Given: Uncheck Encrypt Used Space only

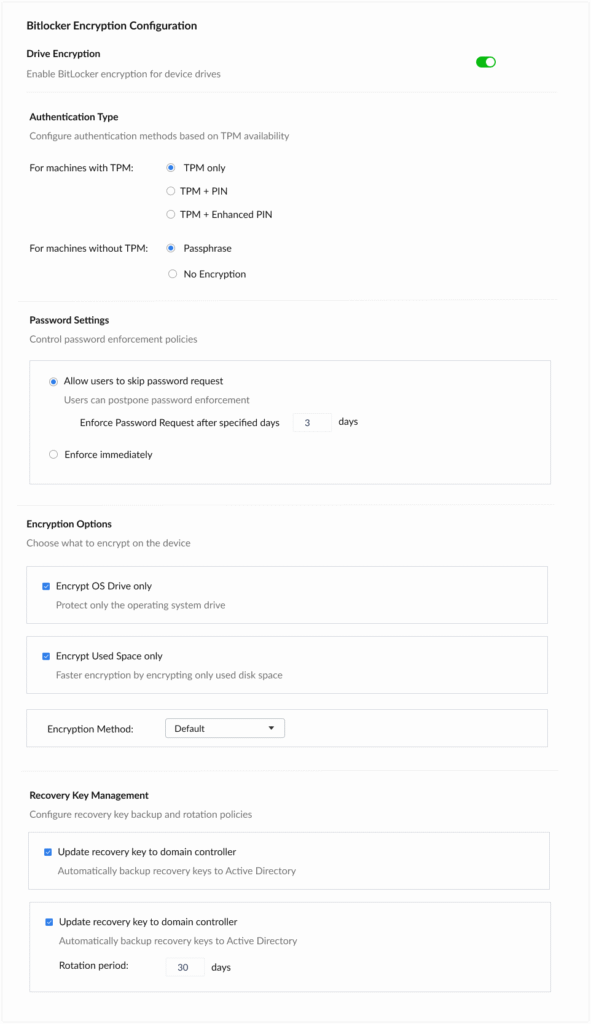Looking at the screenshot, I should (x=45, y=656).
